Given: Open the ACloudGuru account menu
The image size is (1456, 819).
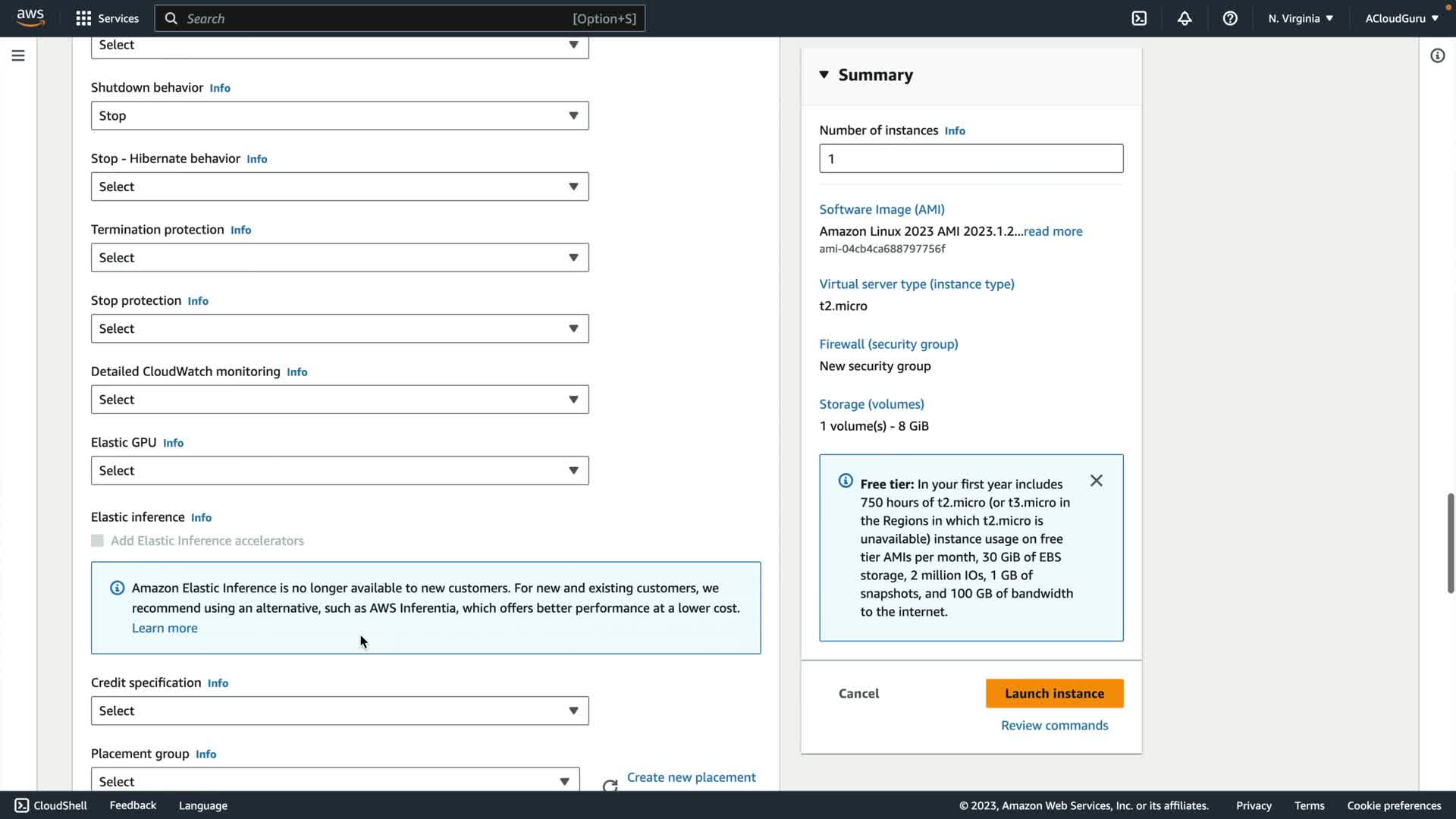Looking at the screenshot, I should [x=1401, y=18].
